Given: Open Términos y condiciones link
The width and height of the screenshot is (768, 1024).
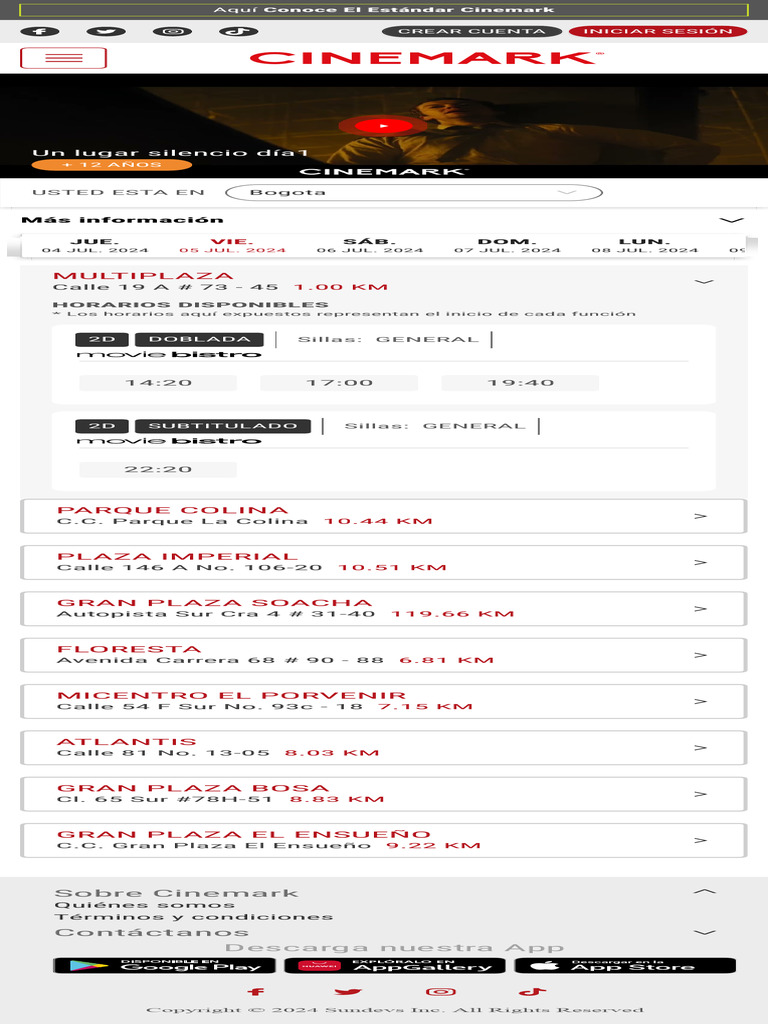Looking at the screenshot, I should coord(194,917).
